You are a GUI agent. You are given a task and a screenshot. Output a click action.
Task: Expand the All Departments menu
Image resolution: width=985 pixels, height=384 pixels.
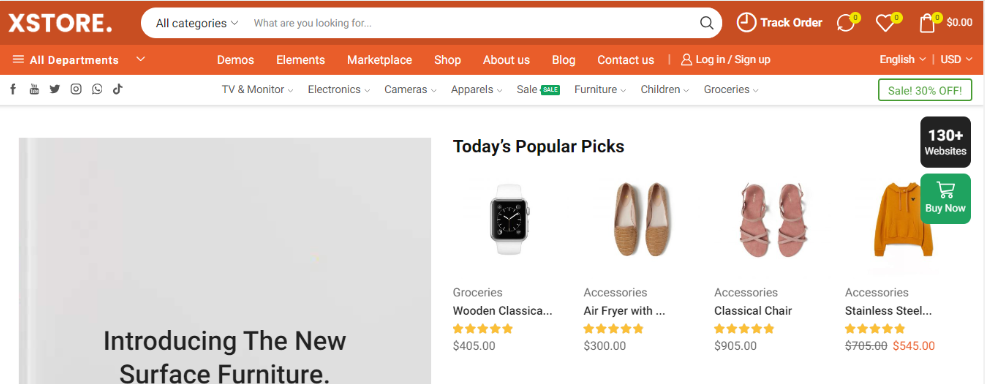[79, 60]
